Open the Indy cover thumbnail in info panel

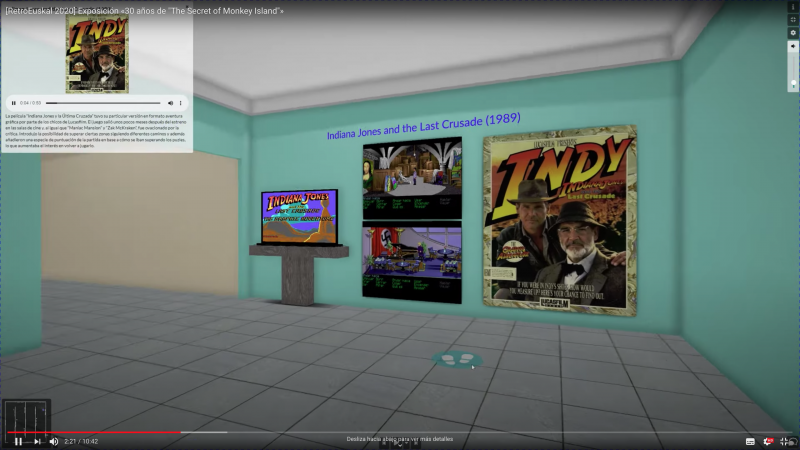point(97,54)
